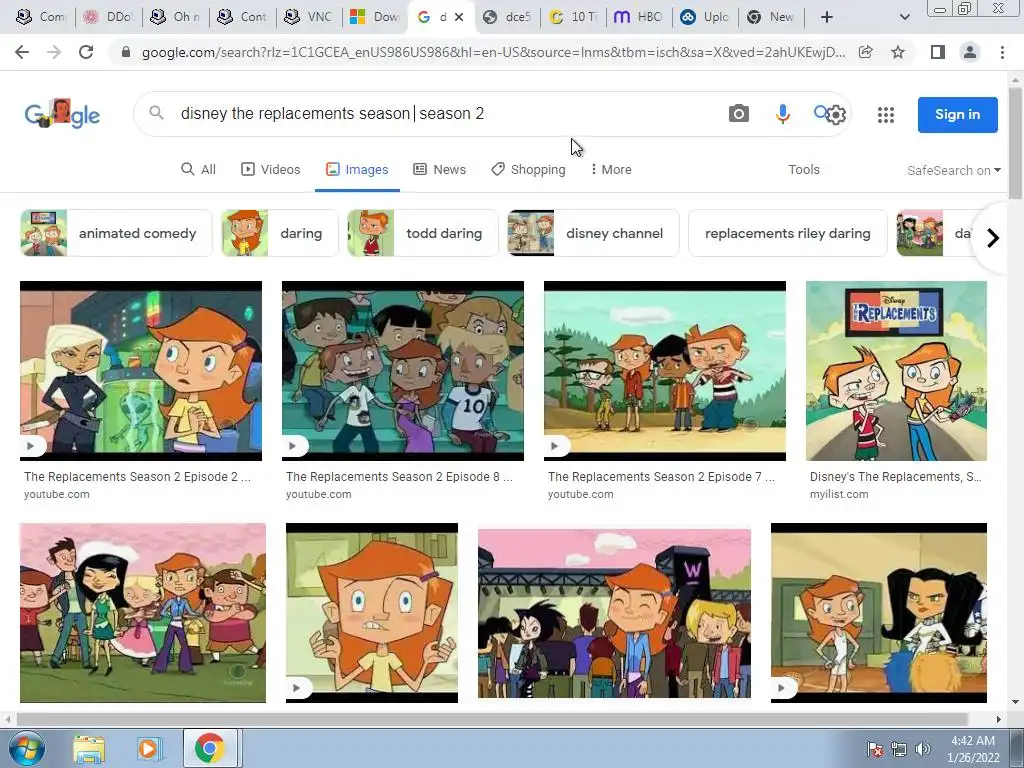Click the action center flag icon

coord(874,749)
